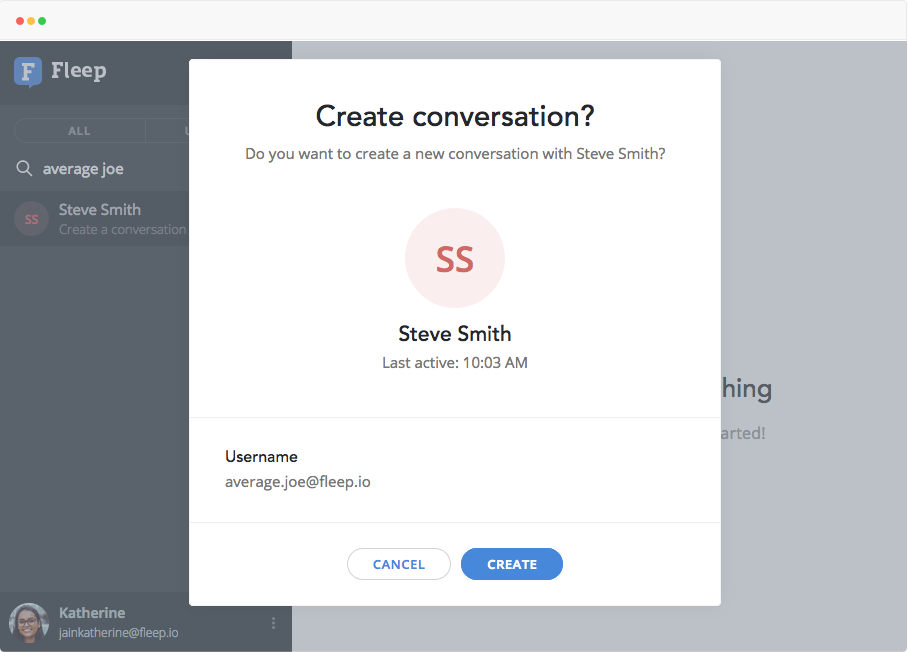Click the yellow minimize window button
The image size is (908, 652).
tap(31, 21)
